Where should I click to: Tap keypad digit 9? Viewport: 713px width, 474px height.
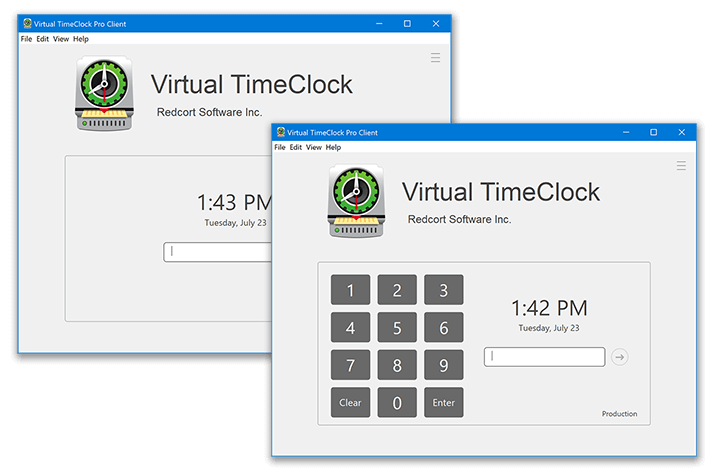pos(444,365)
